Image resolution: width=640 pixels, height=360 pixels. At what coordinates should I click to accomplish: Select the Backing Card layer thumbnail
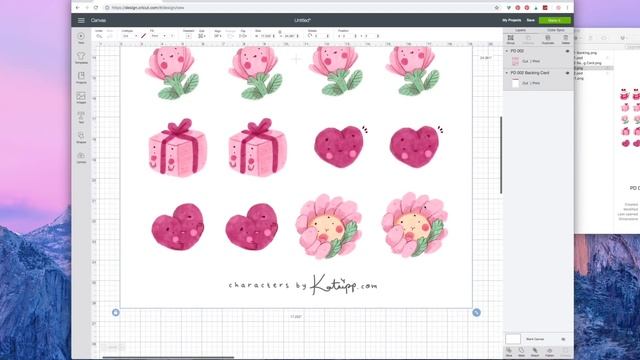[516, 83]
